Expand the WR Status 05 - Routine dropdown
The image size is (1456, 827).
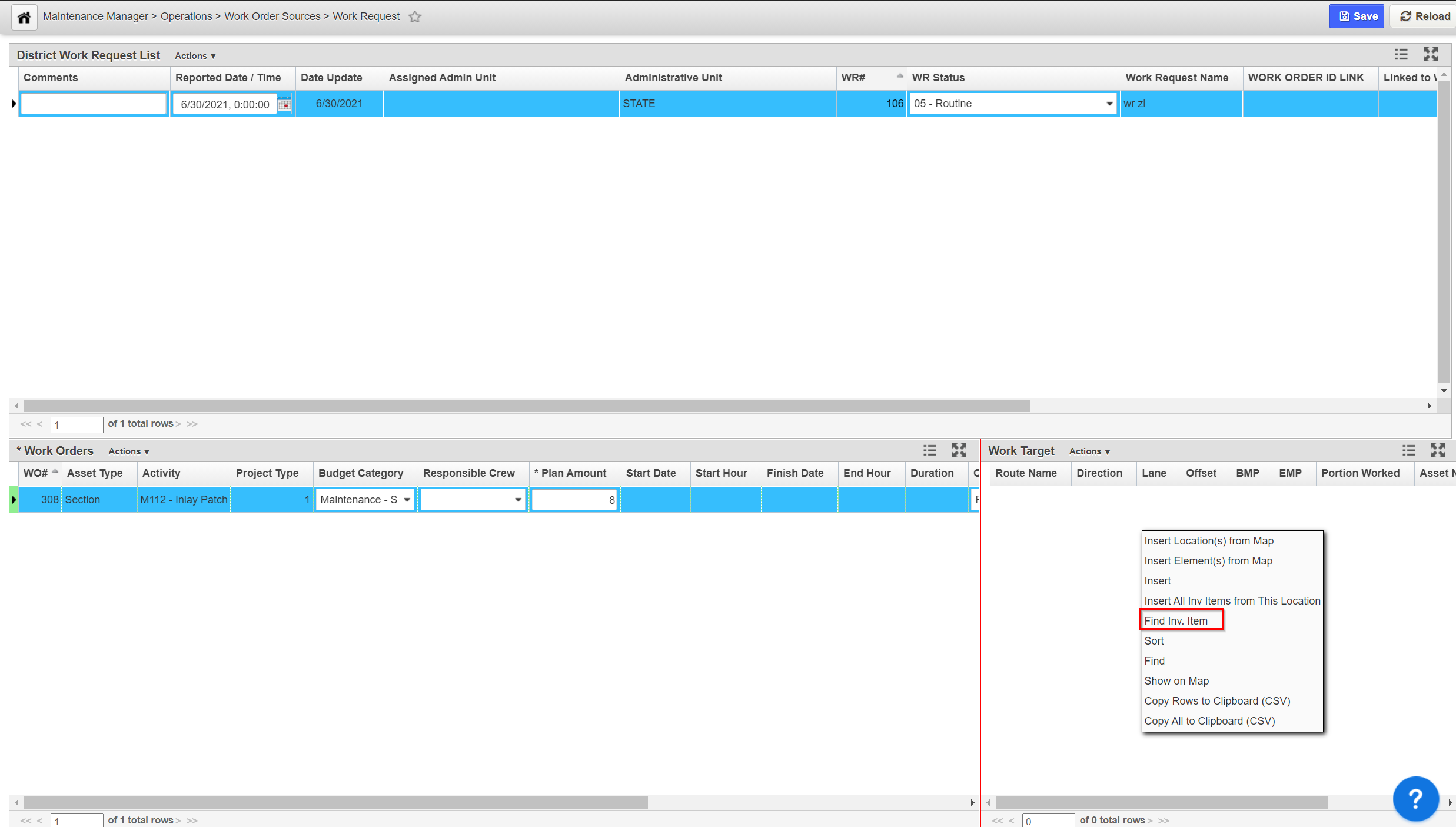(1109, 104)
